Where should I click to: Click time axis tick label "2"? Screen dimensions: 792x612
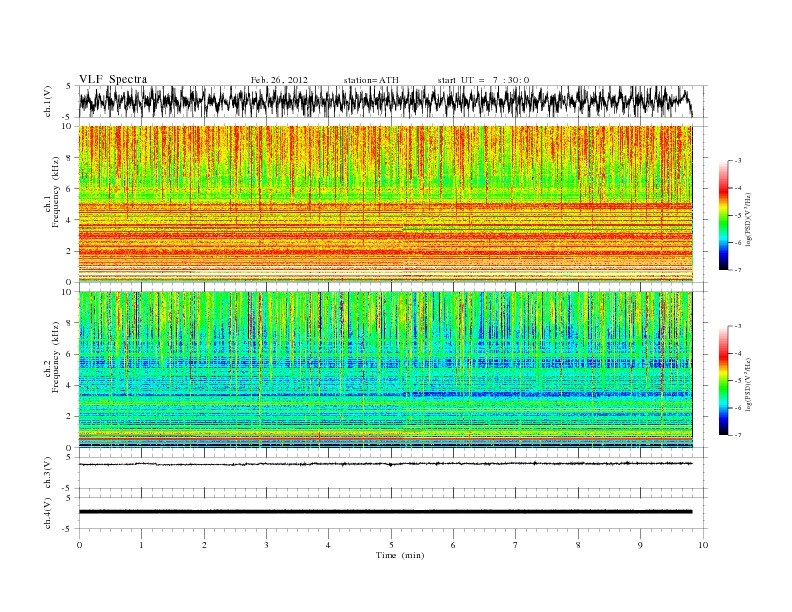[204, 545]
